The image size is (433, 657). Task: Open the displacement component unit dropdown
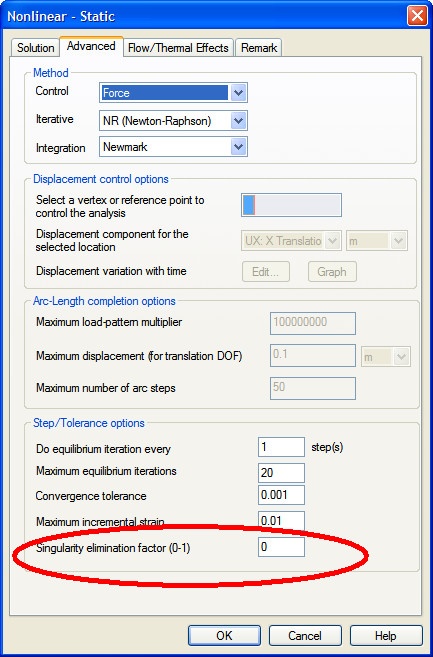(x=376, y=241)
